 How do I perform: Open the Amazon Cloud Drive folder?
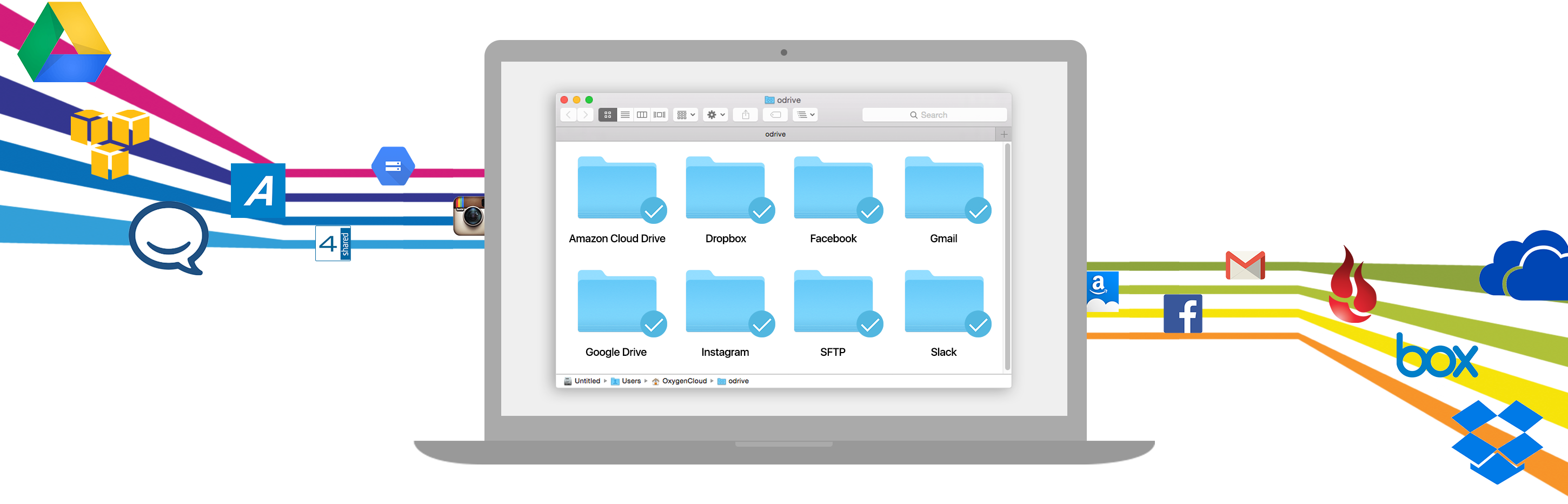click(616, 190)
